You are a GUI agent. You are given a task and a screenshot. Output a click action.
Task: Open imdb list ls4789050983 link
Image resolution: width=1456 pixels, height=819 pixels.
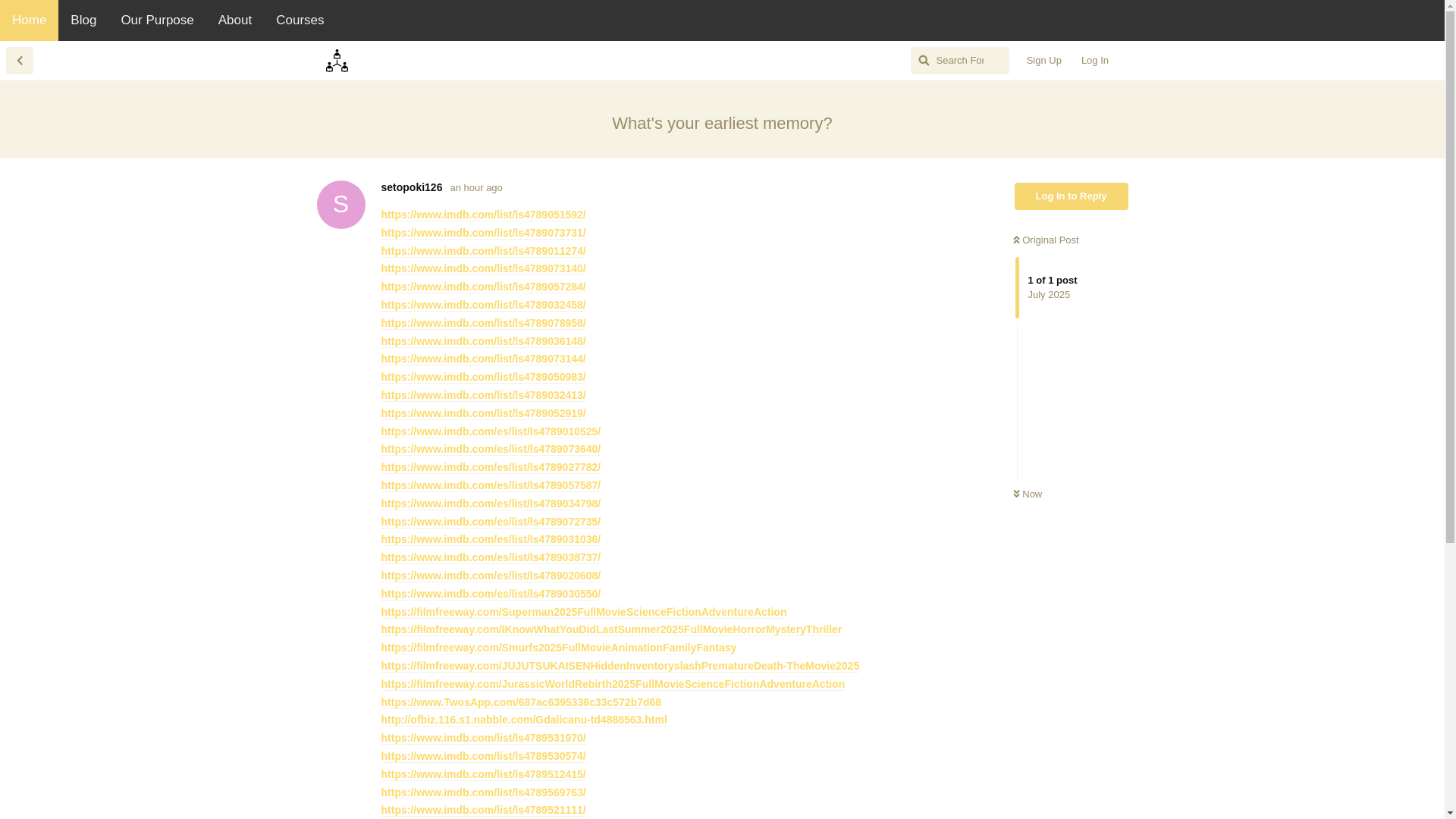[483, 378]
